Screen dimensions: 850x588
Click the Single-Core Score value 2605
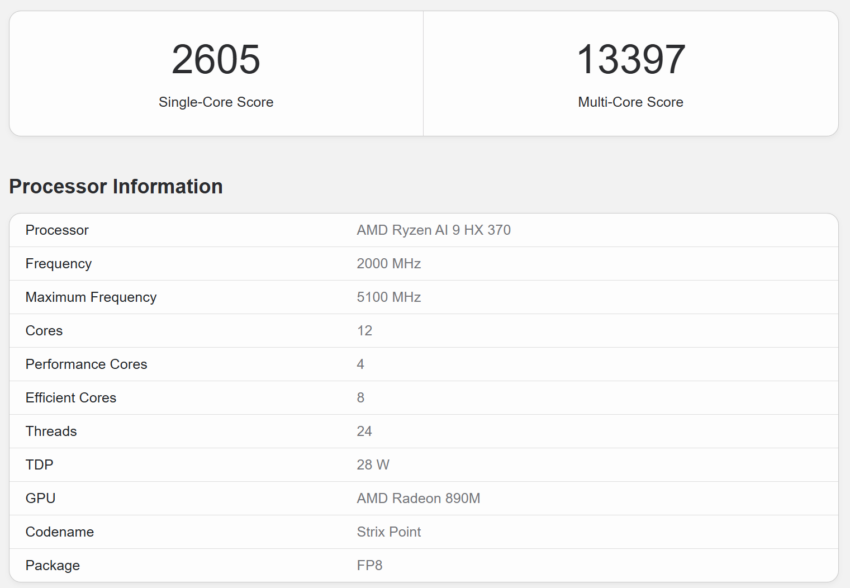point(216,59)
